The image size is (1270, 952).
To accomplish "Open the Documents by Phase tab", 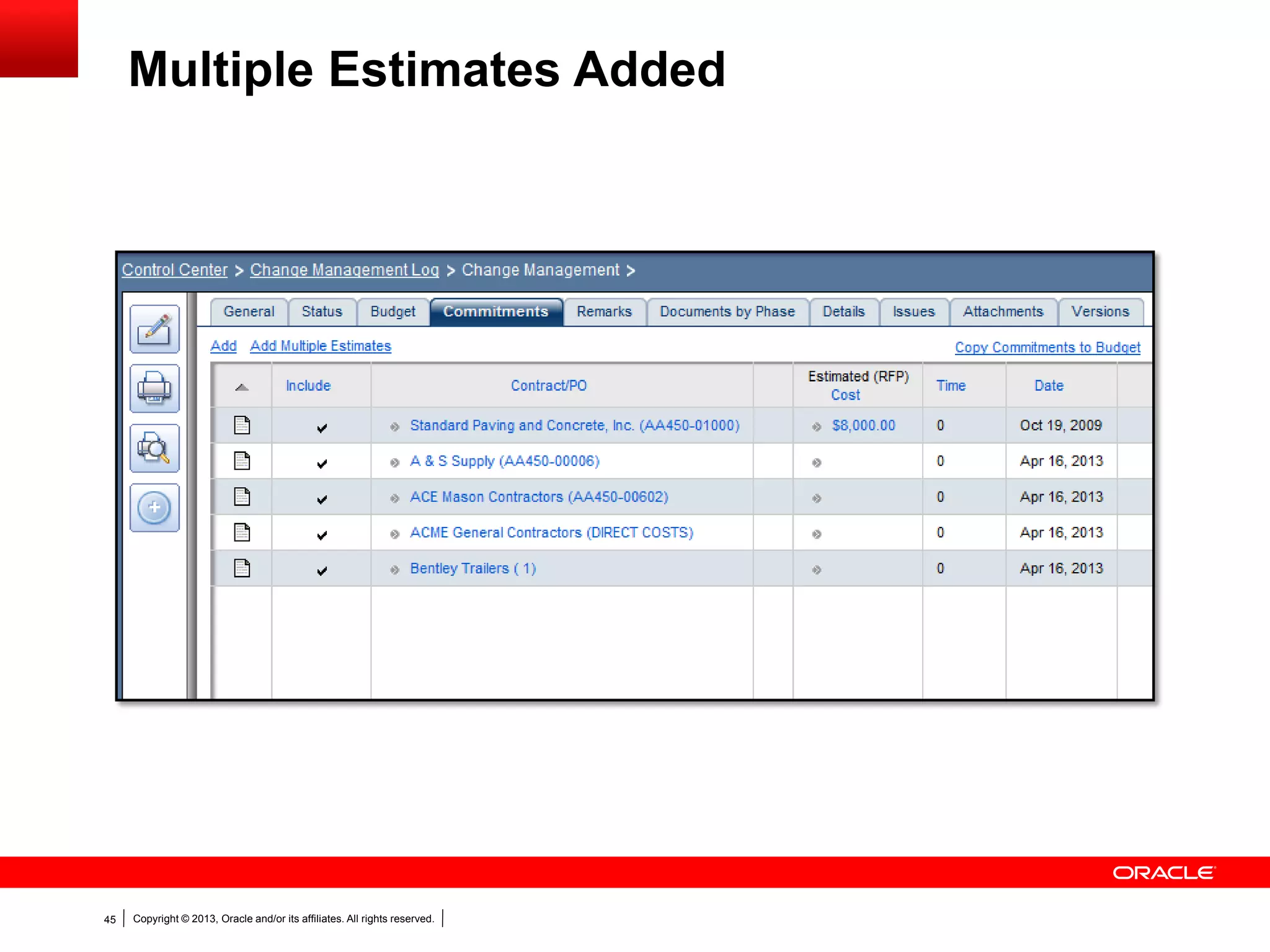I will pos(727,312).
